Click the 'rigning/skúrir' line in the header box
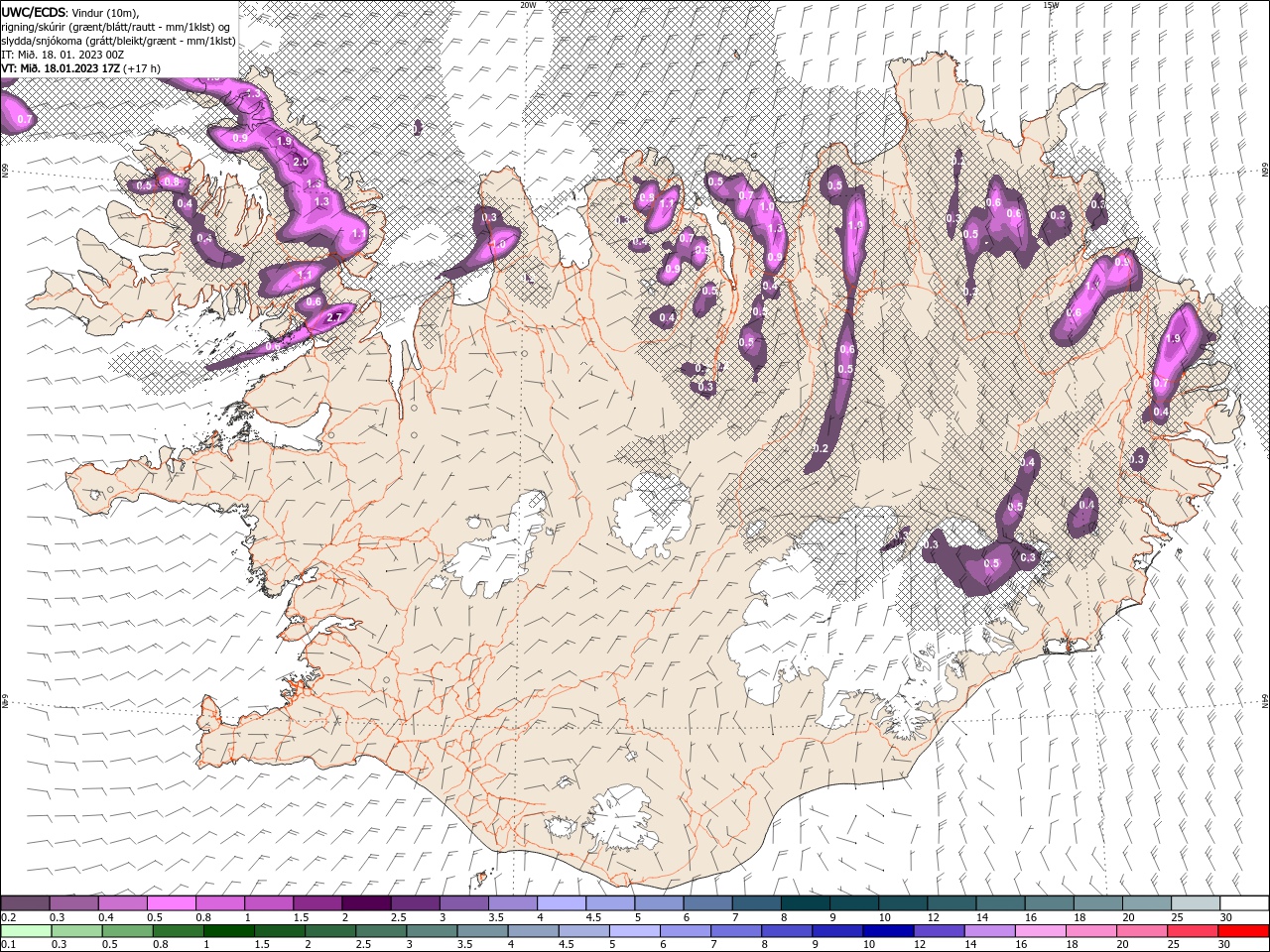1270x952 pixels. pos(116,27)
